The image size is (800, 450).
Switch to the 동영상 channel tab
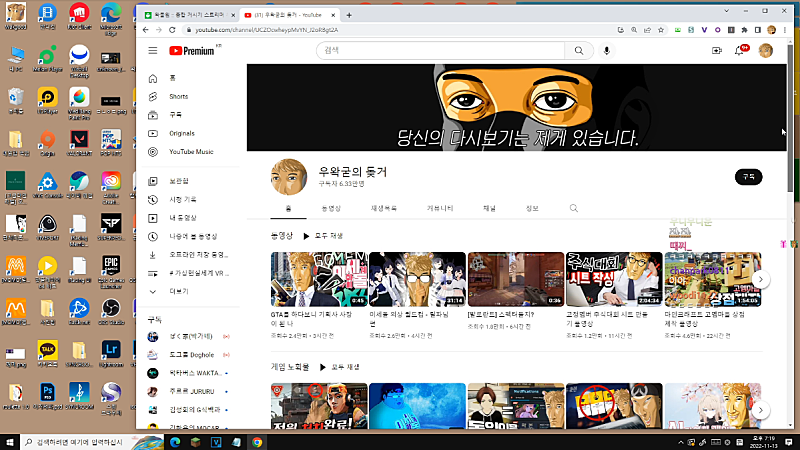point(330,208)
